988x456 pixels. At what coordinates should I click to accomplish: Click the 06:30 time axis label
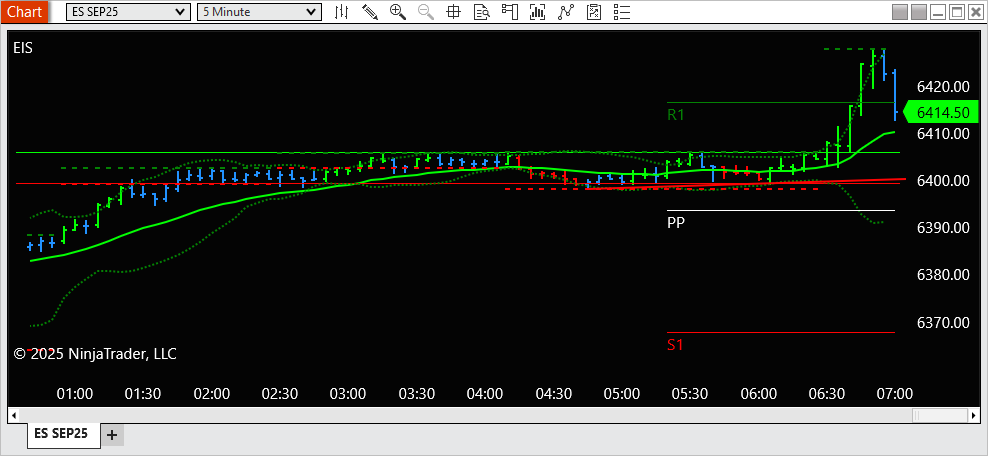pyautogui.click(x=827, y=394)
